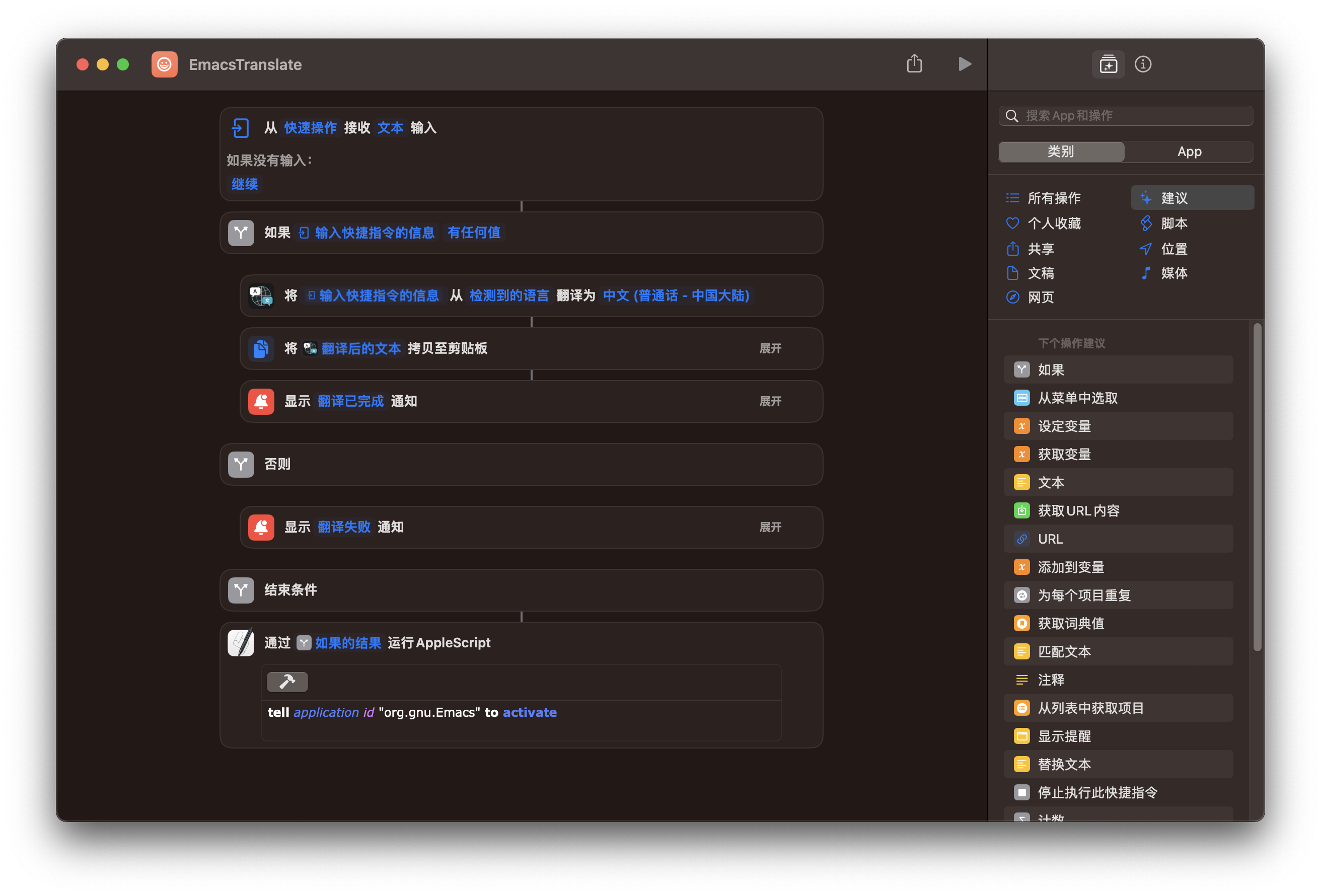Screen dimensions: 1321x896
Task: Select 网页 category
Action: coord(1030,297)
